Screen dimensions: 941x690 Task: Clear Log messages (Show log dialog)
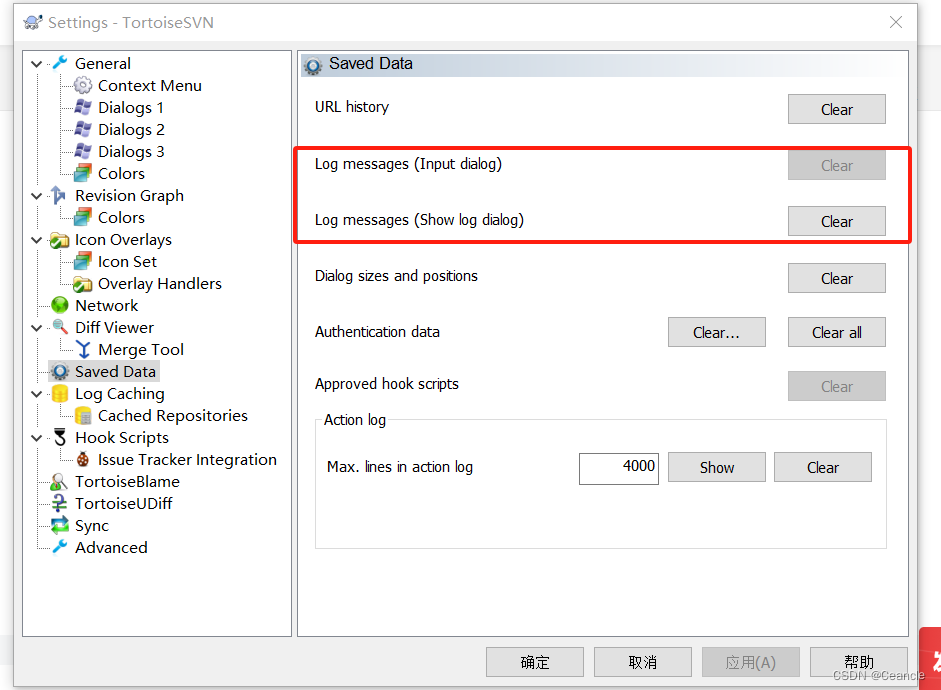(x=837, y=221)
